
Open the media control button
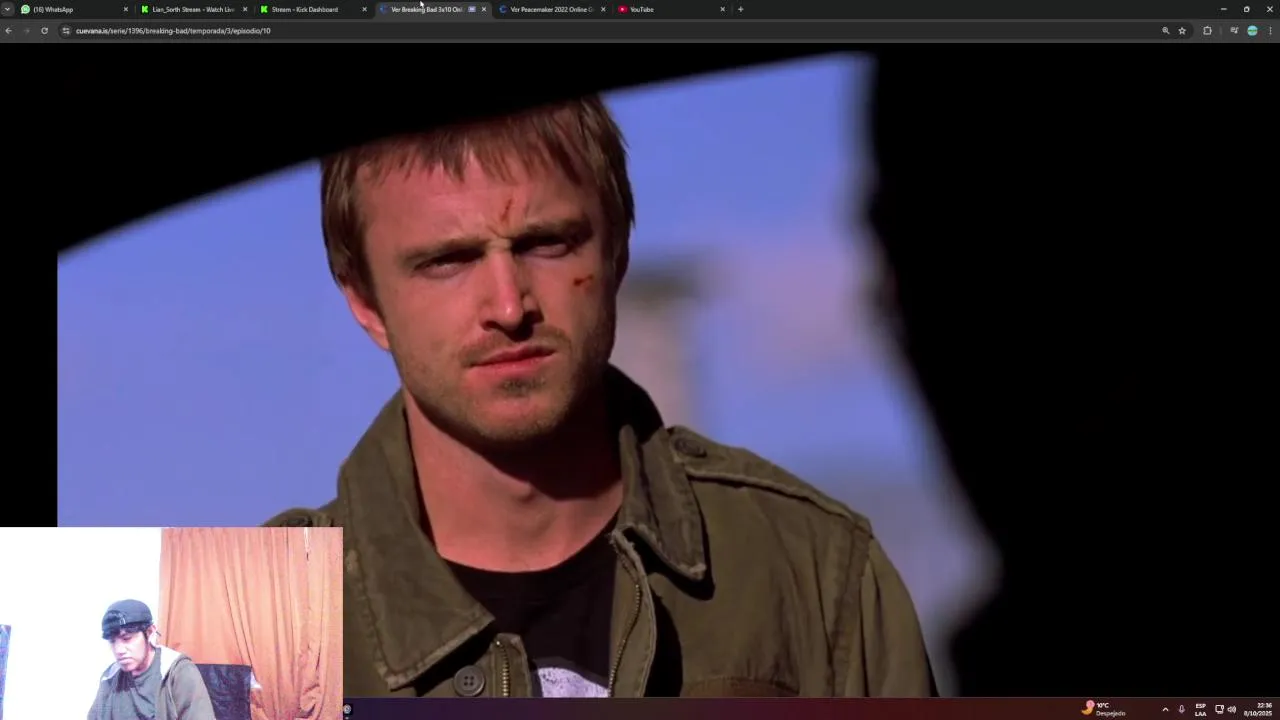click(x=1234, y=31)
